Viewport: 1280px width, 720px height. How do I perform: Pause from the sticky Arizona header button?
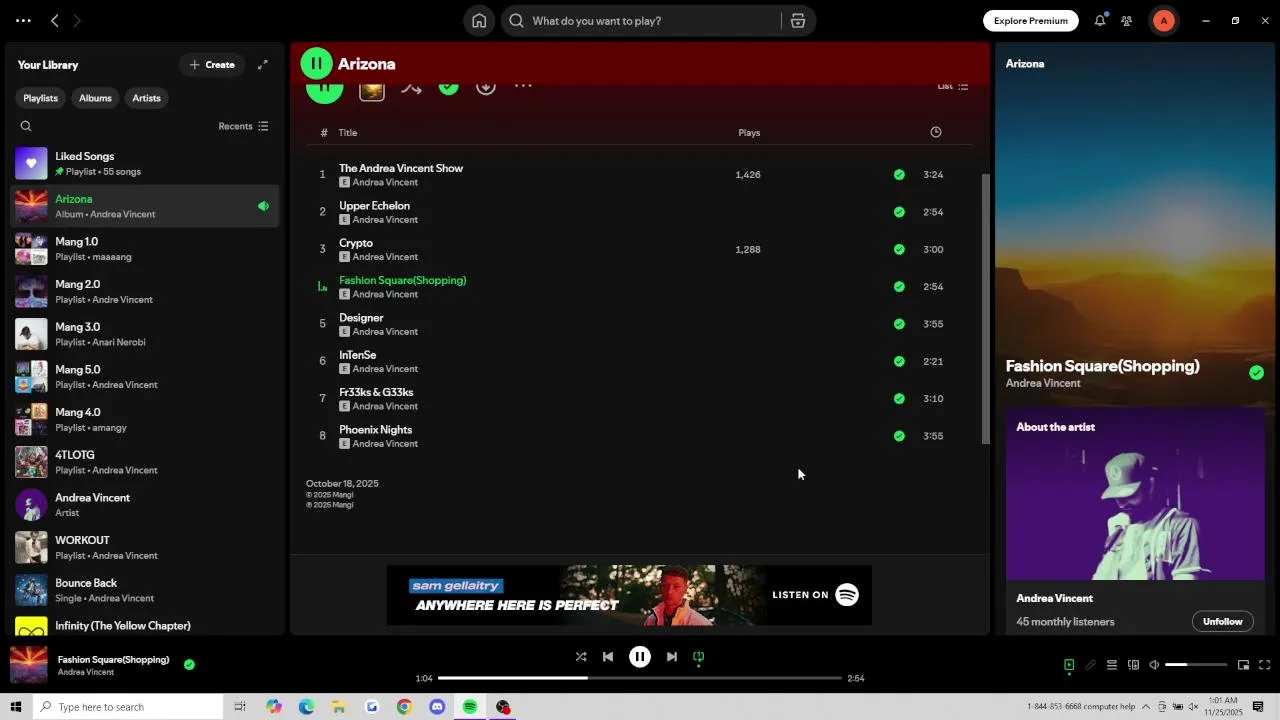316,63
